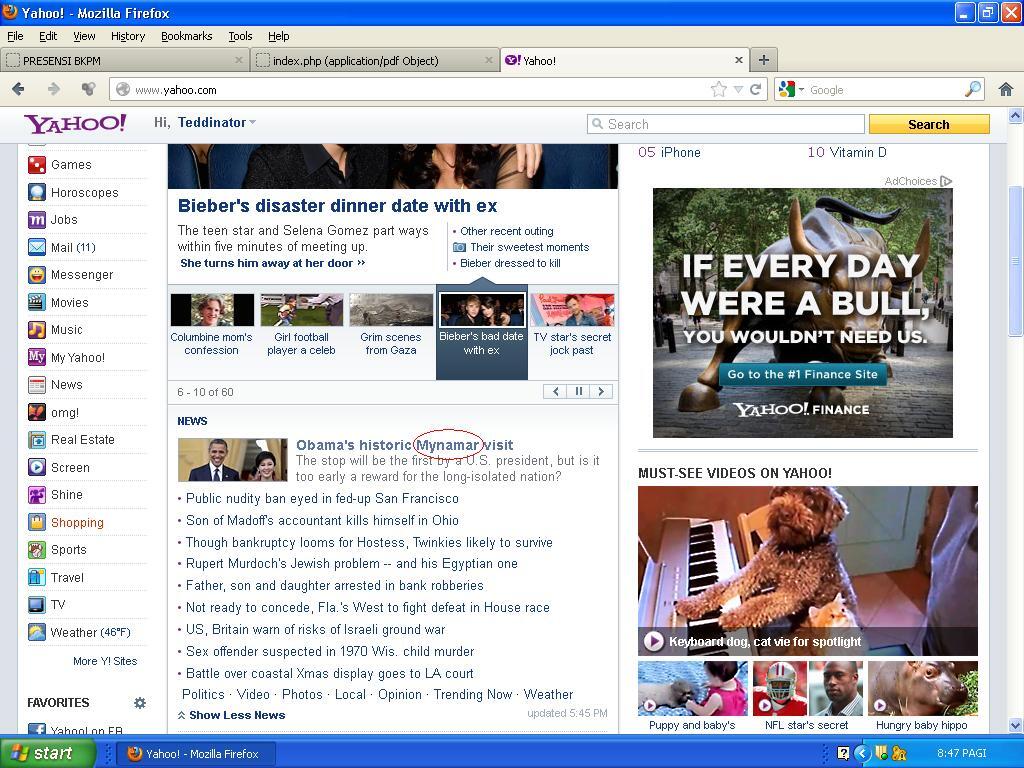Switch to the PRESENSI BKPM tab
Viewport: 1024px width, 768px height.
(124, 61)
